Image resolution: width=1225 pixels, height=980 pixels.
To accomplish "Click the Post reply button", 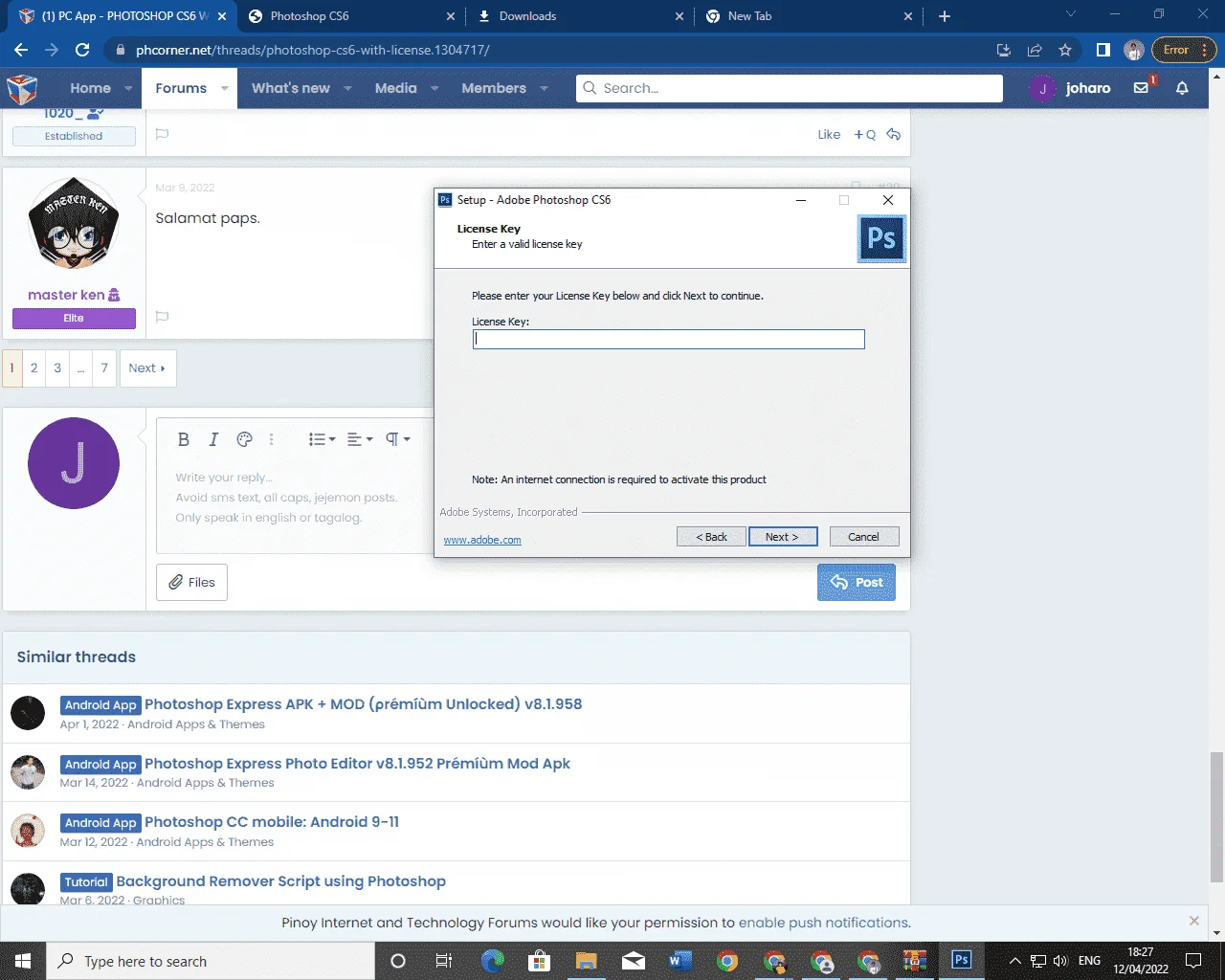I will coord(857,582).
